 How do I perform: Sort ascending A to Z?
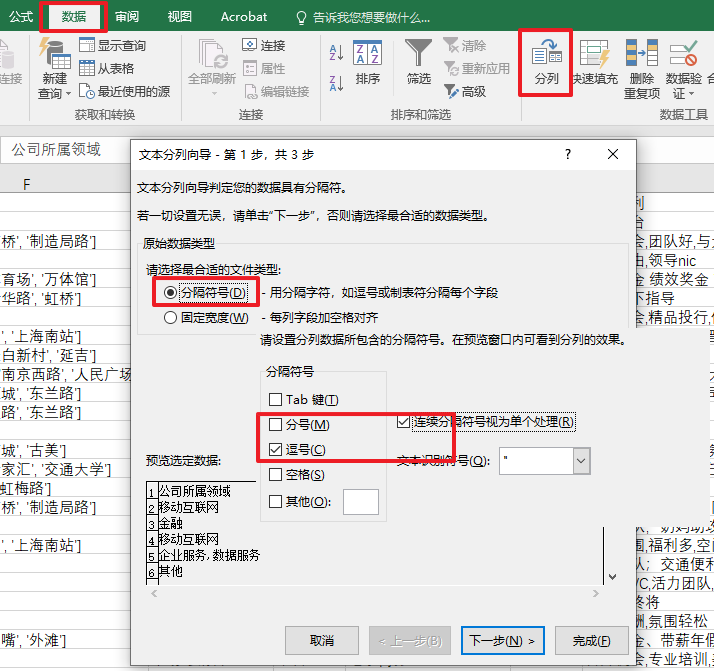coord(336,52)
